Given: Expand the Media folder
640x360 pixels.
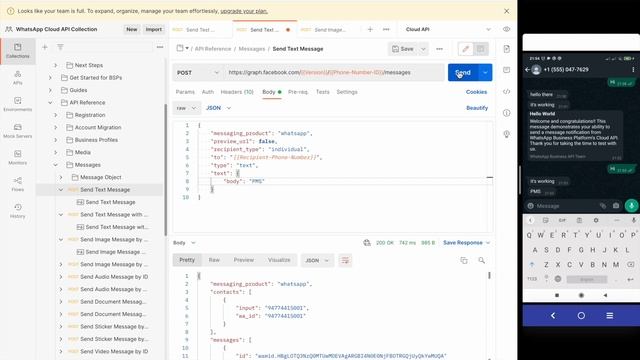Looking at the screenshot, I should [56, 152].
